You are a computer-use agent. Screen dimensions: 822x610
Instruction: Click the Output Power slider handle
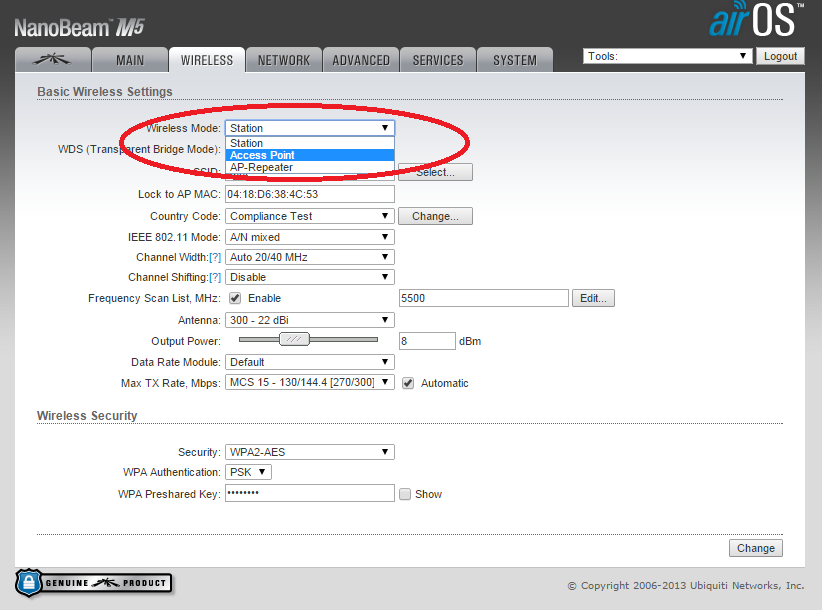294,340
